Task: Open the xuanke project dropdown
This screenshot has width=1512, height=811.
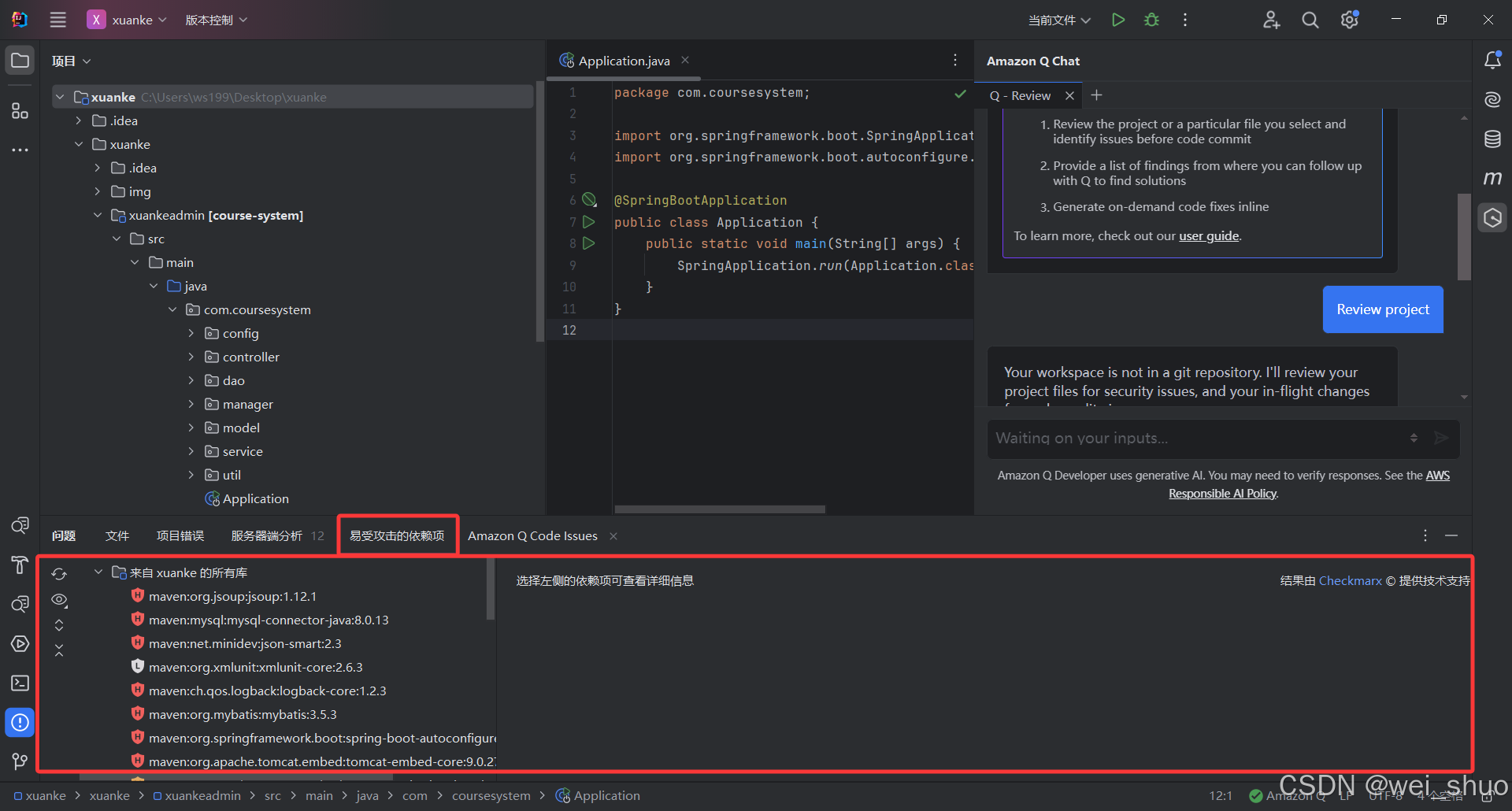Action: pyautogui.click(x=131, y=20)
